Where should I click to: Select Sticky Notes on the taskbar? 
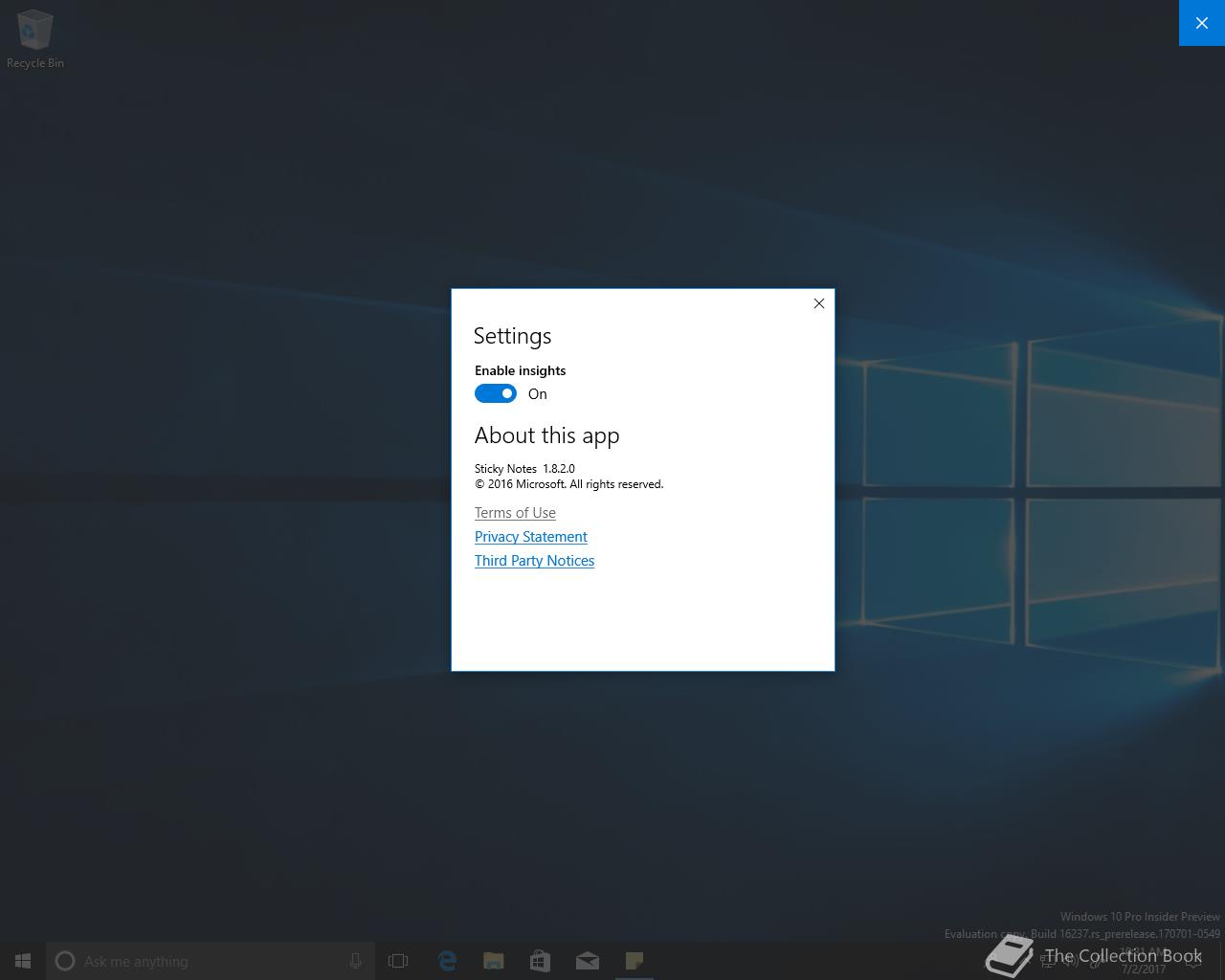[x=635, y=961]
